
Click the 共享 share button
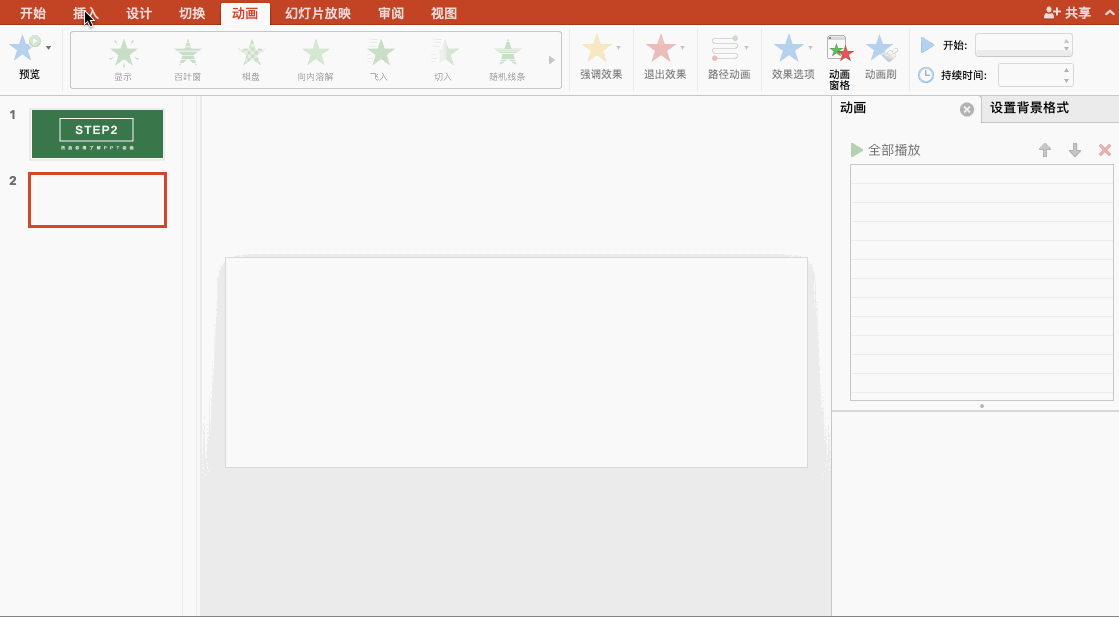1068,13
